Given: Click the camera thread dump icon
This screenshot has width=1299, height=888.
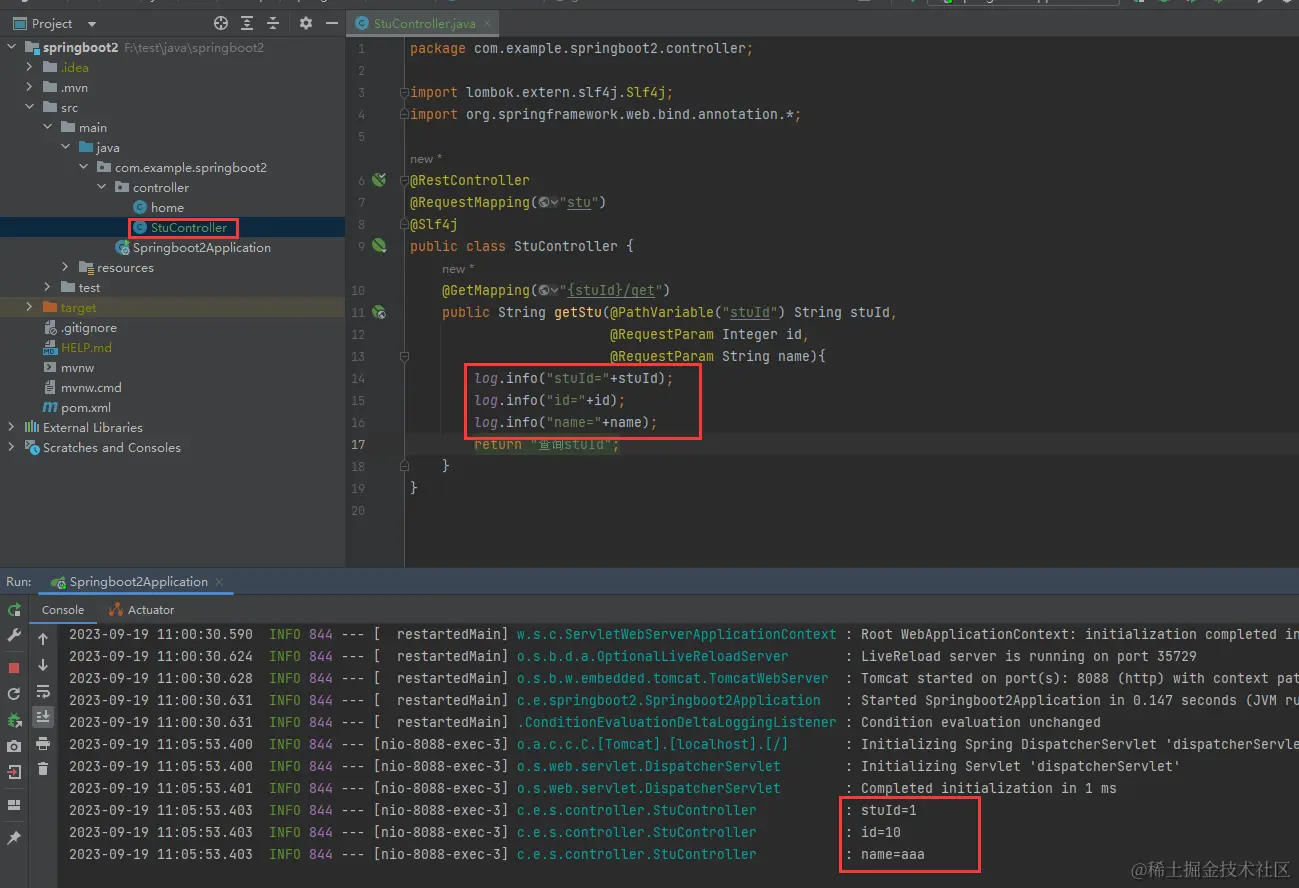Looking at the screenshot, I should 14,746.
